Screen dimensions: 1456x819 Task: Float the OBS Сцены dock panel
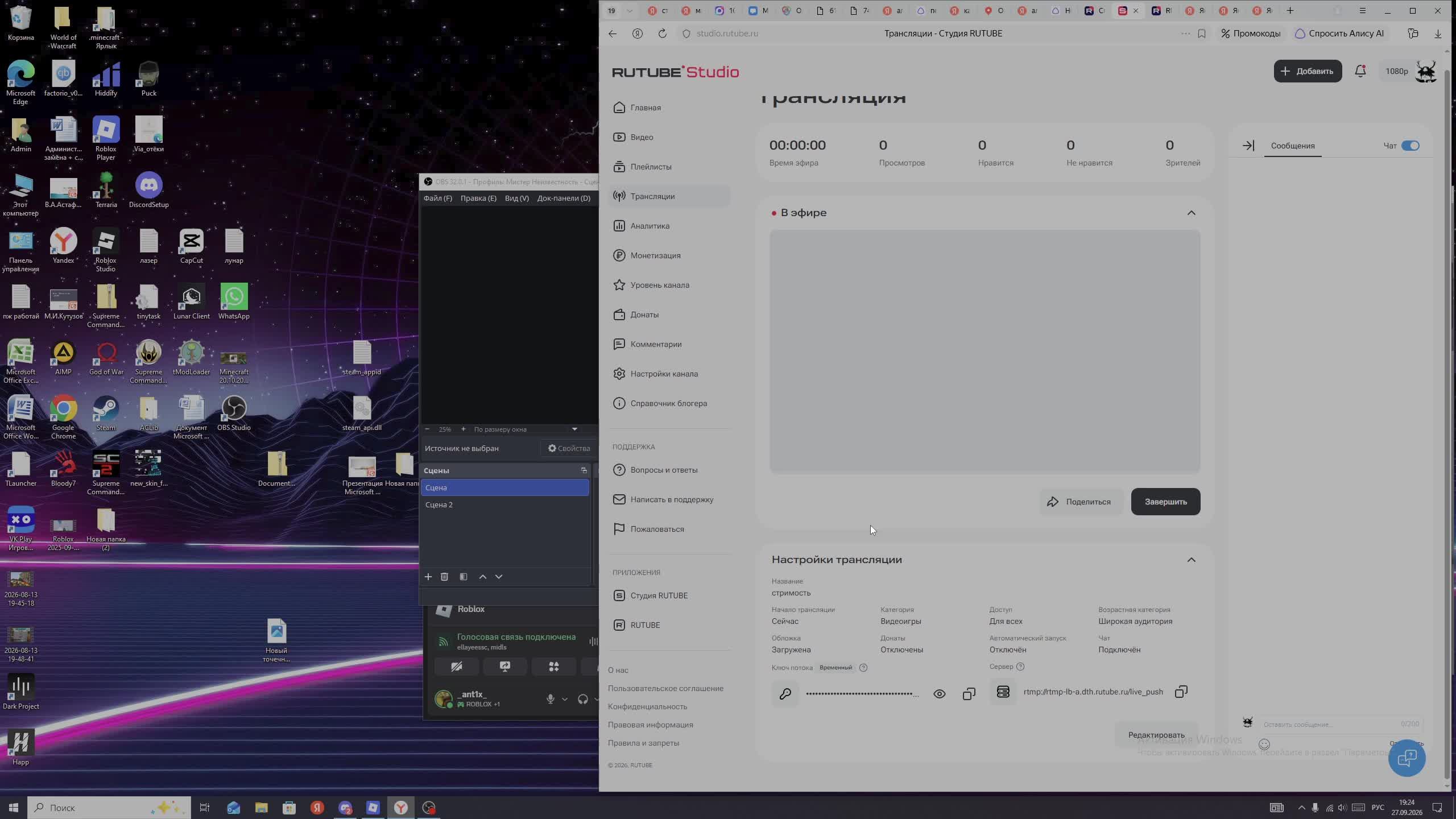pos(584,470)
